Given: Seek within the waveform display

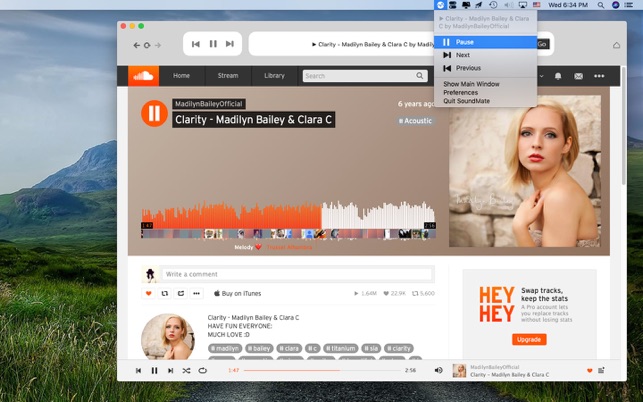Looking at the screenshot, I should (x=288, y=215).
